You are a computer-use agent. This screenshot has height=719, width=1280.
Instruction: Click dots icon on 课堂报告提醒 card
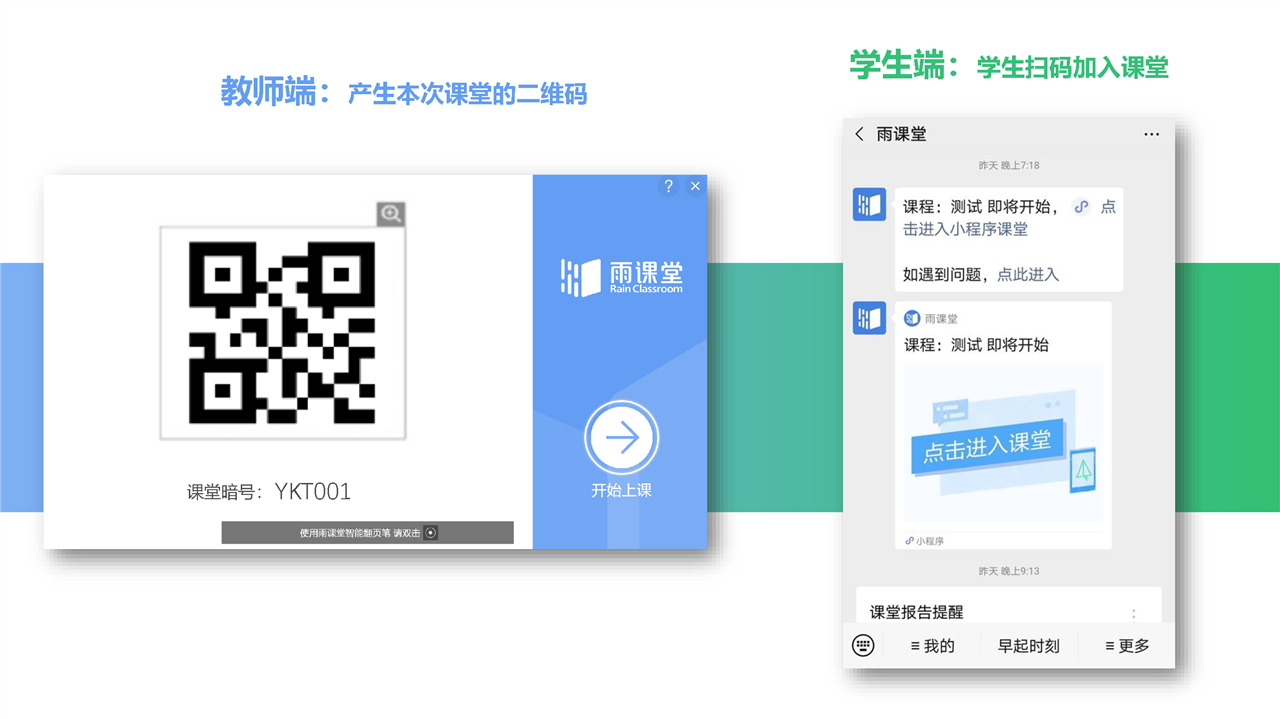coord(1133,614)
